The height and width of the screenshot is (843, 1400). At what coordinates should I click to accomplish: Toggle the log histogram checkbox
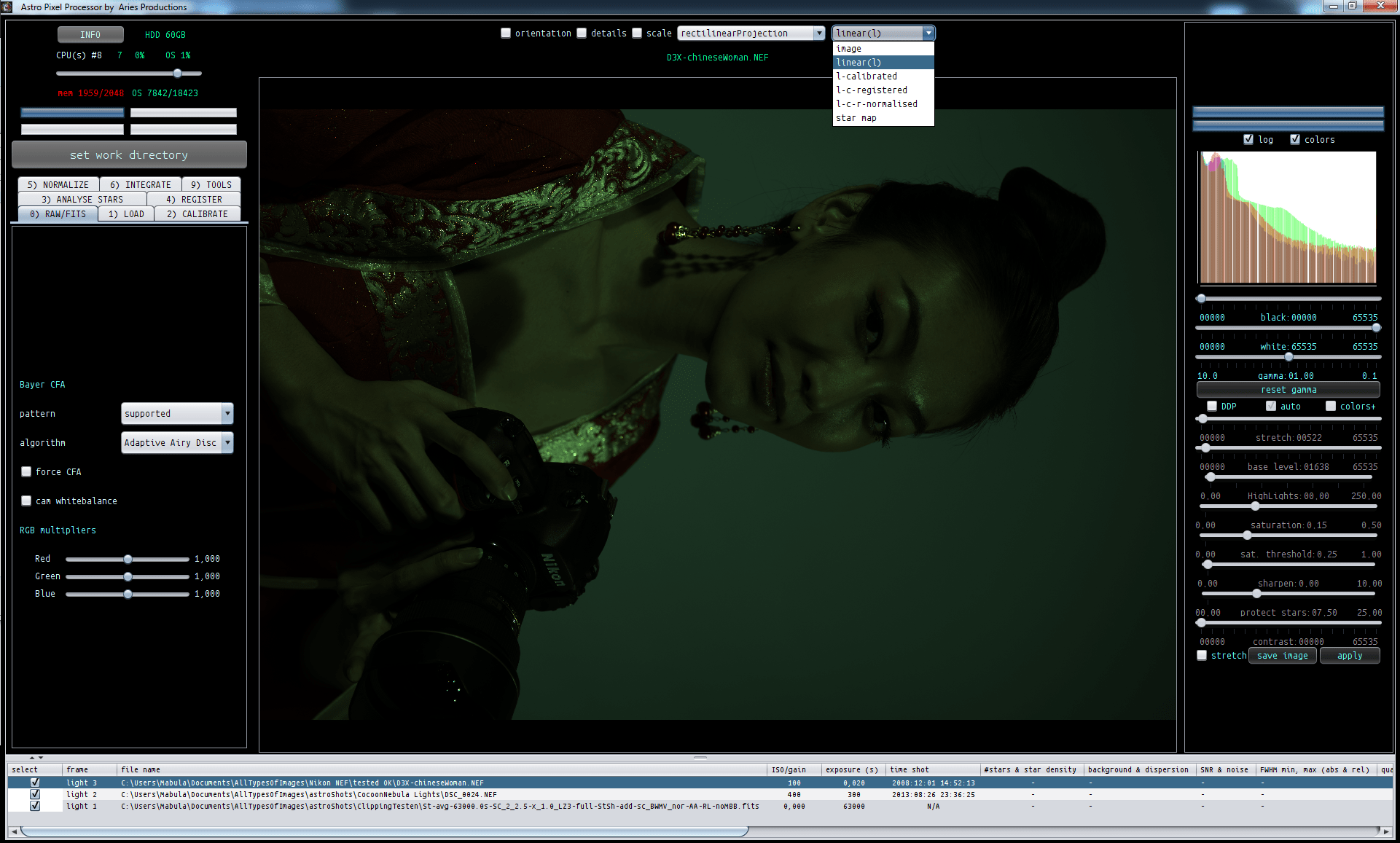click(x=1248, y=139)
